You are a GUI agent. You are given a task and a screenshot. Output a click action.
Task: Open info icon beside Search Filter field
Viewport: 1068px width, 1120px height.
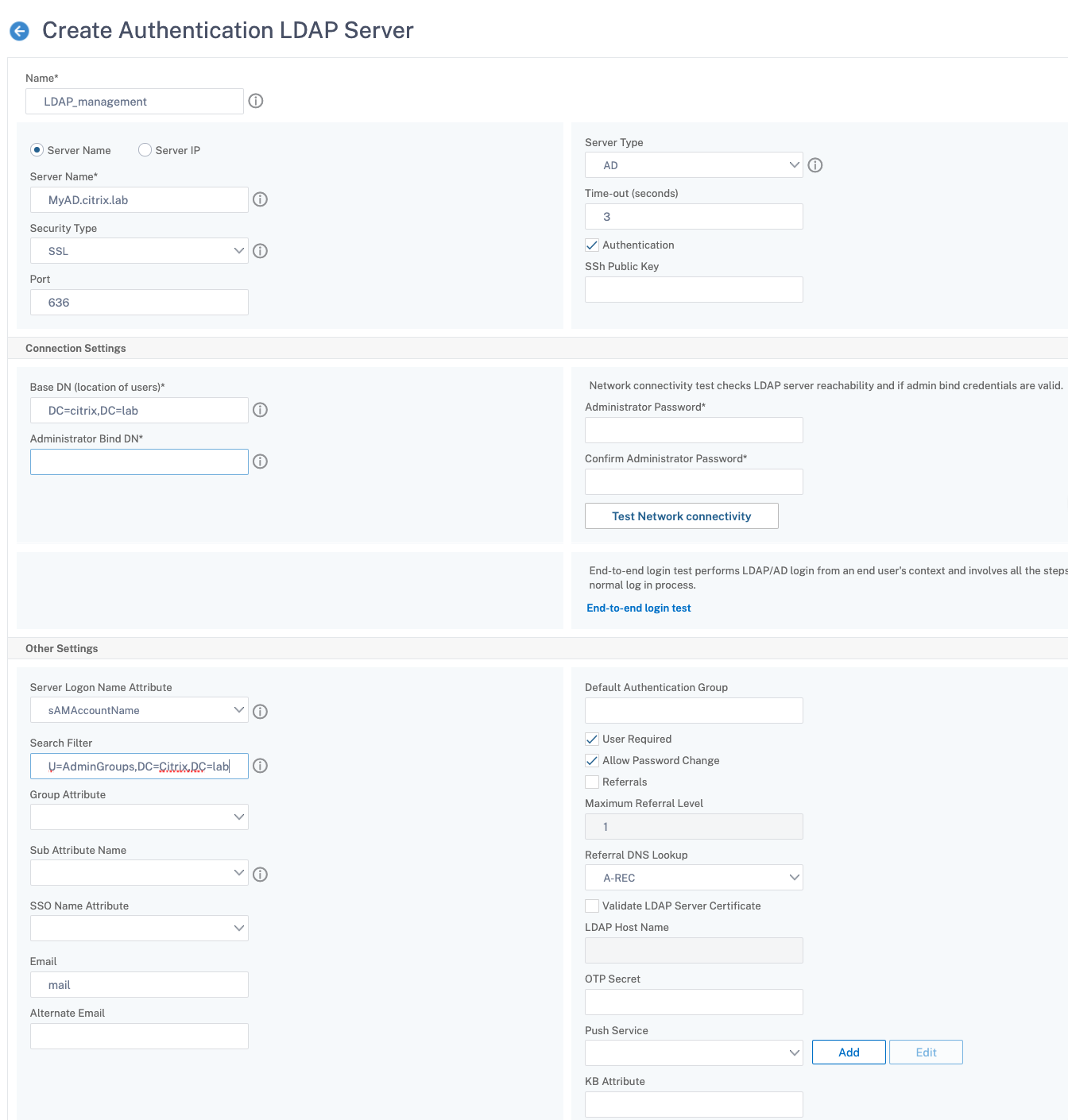pos(260,766)
